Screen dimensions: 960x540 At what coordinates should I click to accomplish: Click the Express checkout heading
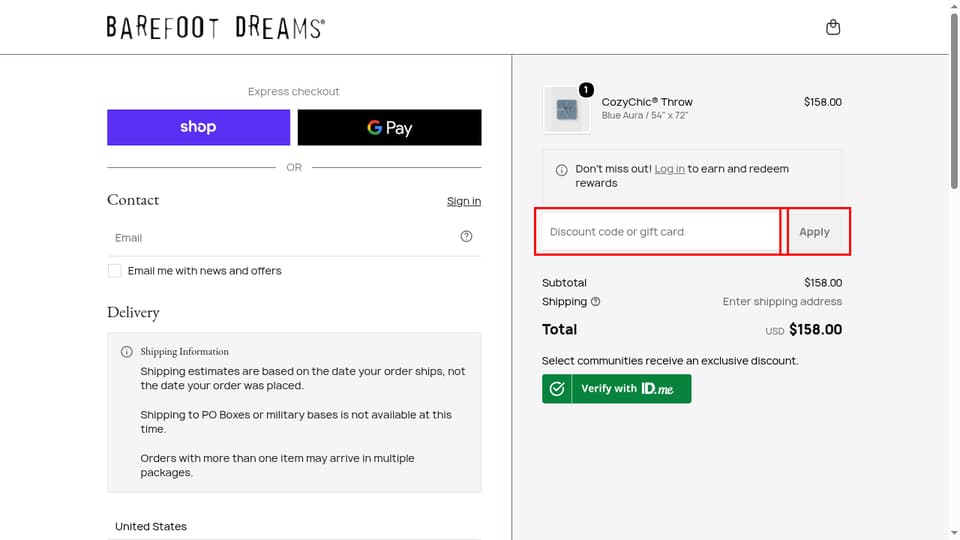pyautogui.click(x=293, y=91)
